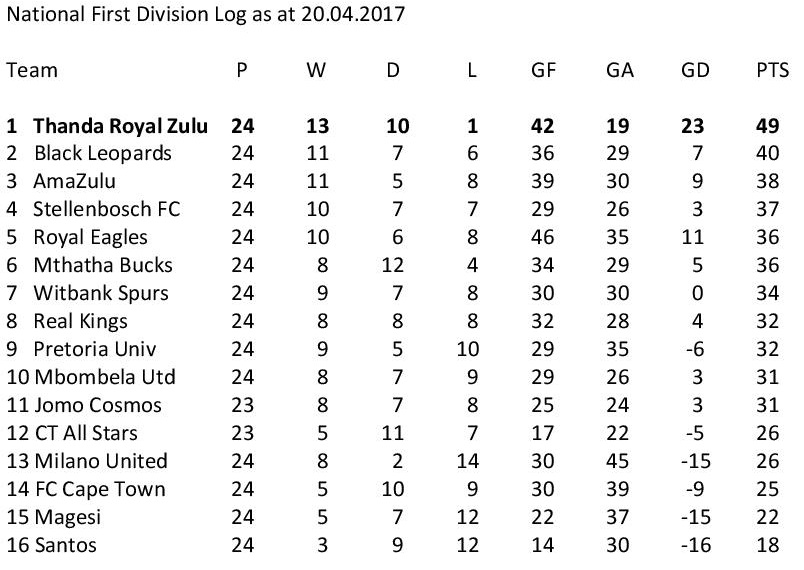This screenshot has width=804, height=570.
Task: Select the "GA" column header
Action: tap(620, 70)
